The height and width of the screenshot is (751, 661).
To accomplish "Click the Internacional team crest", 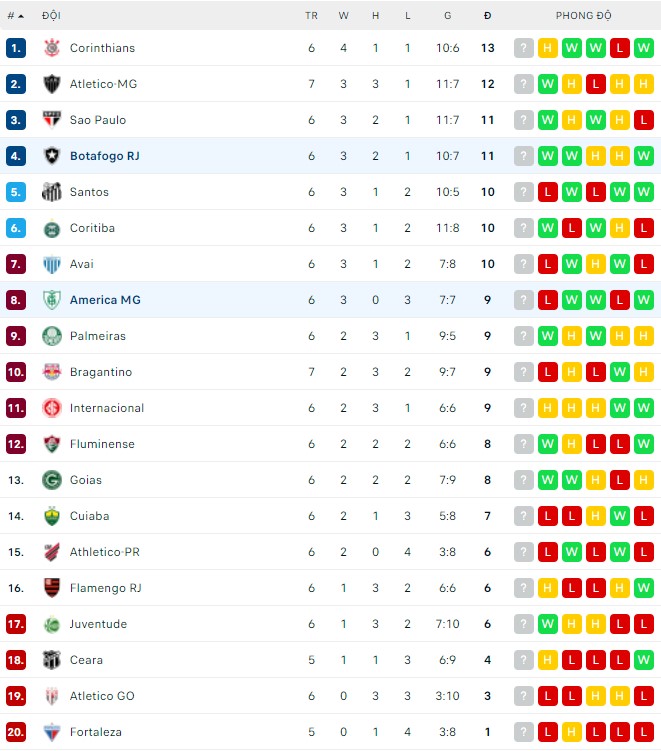I will pyautogui.click(x=52, y=408).
